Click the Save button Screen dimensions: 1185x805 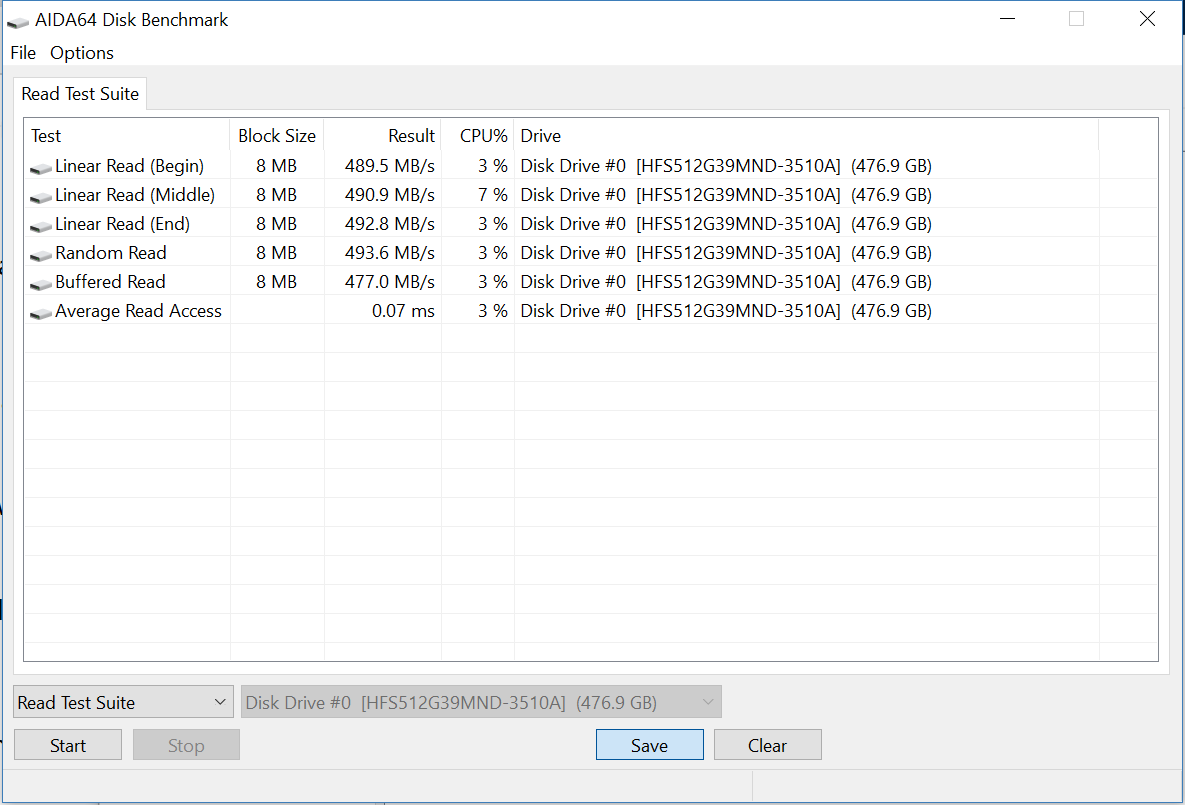tap(649, 745)
